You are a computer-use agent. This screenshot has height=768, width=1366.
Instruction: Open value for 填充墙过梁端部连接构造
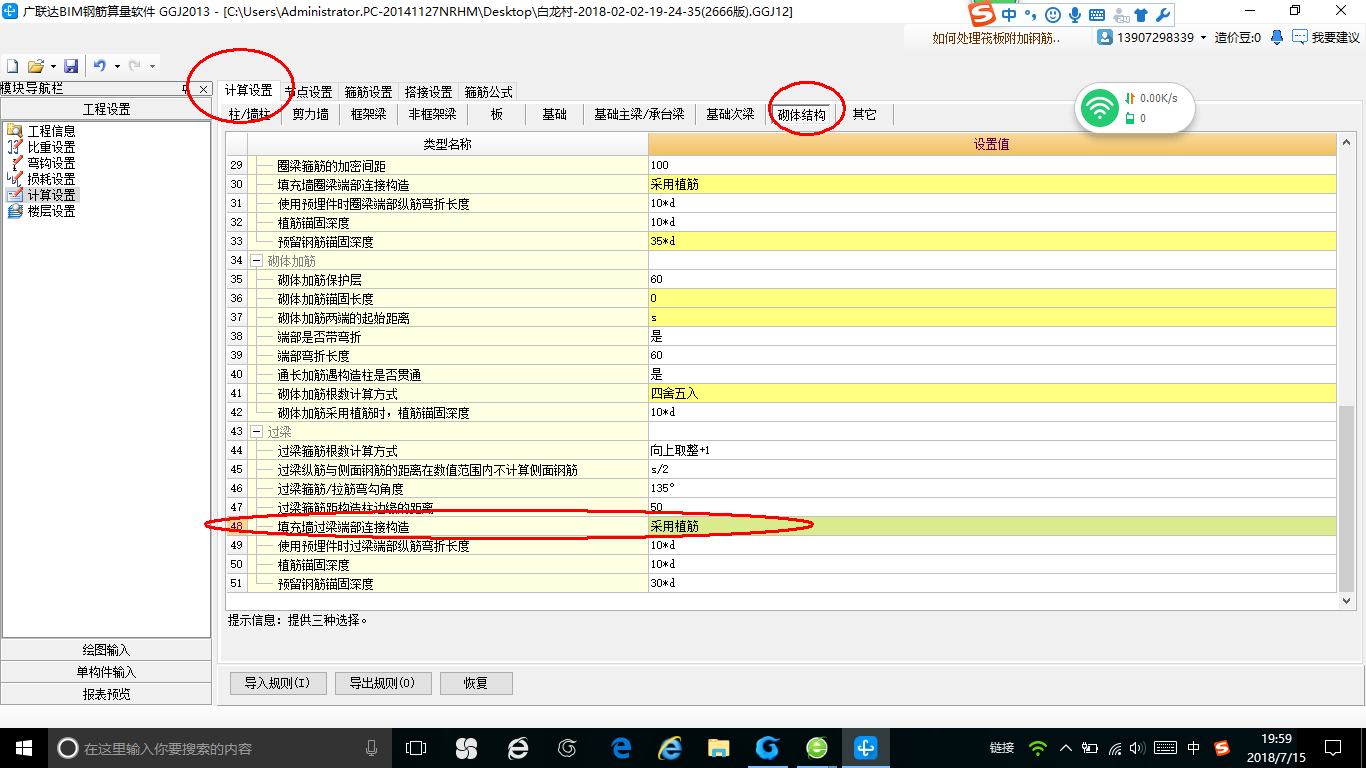[992, 527]
